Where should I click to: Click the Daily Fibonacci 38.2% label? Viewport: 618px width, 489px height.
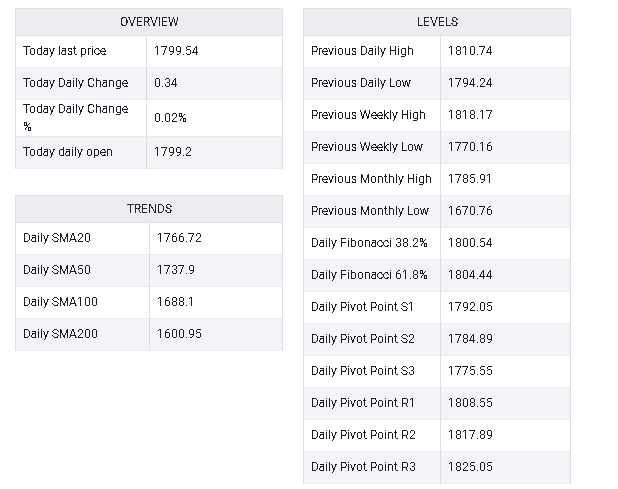(x=369, y=243)
